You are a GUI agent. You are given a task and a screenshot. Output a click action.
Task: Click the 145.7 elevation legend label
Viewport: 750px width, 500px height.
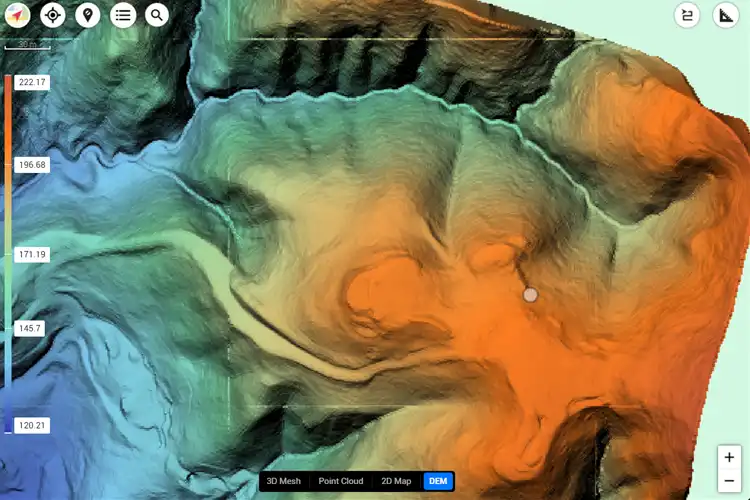(29, 328)
